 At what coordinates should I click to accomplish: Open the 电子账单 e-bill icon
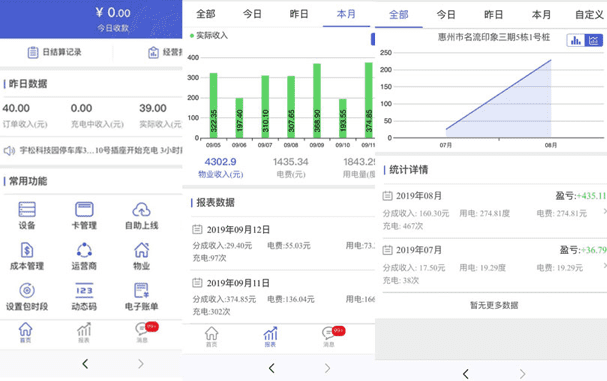(141, 290)
